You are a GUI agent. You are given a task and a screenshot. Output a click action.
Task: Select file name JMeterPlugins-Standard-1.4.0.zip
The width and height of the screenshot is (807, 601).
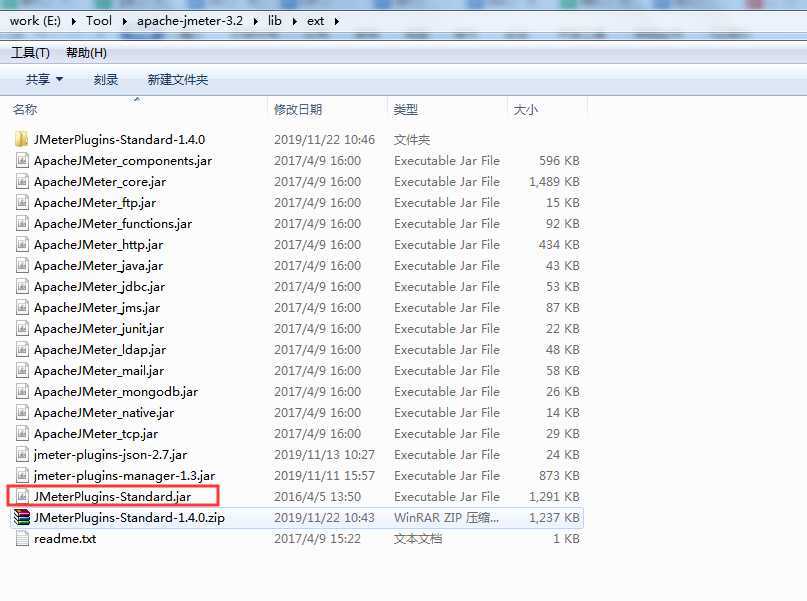coord(129,518)
